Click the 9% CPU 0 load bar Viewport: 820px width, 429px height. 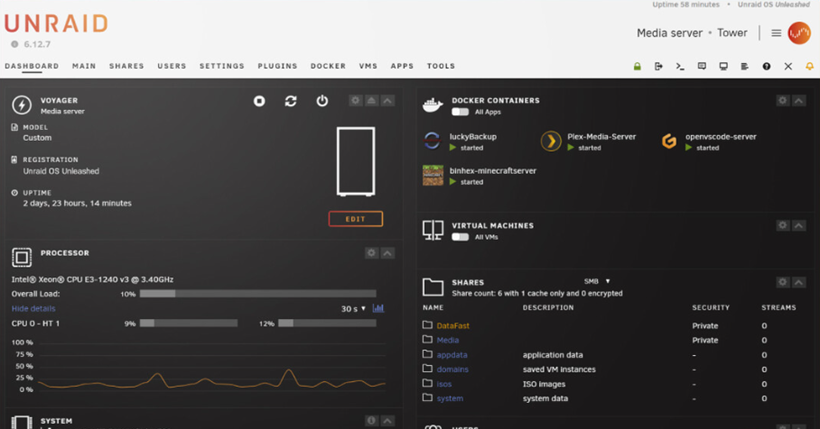tap(189, 323)
